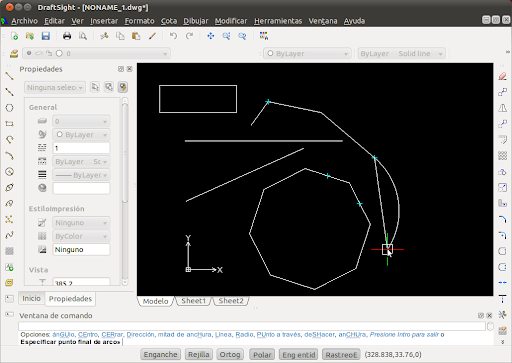Open the Herramientas menu
This screenshot has height=363, width=512.
pos(278,21)
